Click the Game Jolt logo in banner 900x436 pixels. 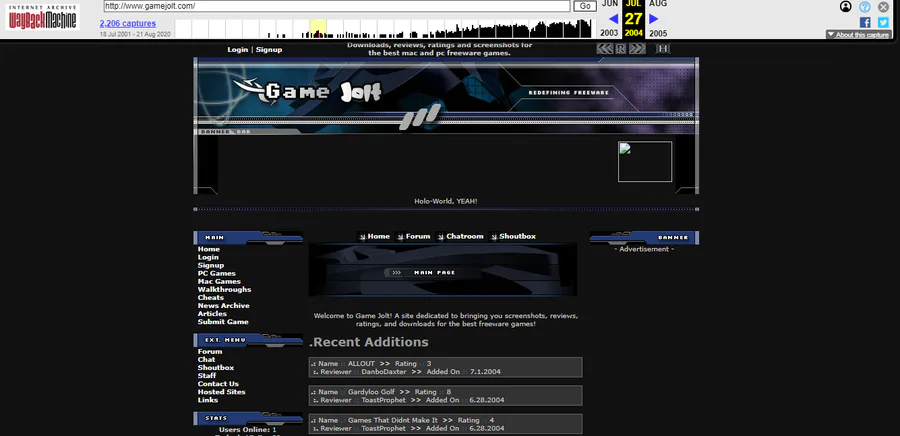pyautogui.click(x=307, y=92)
